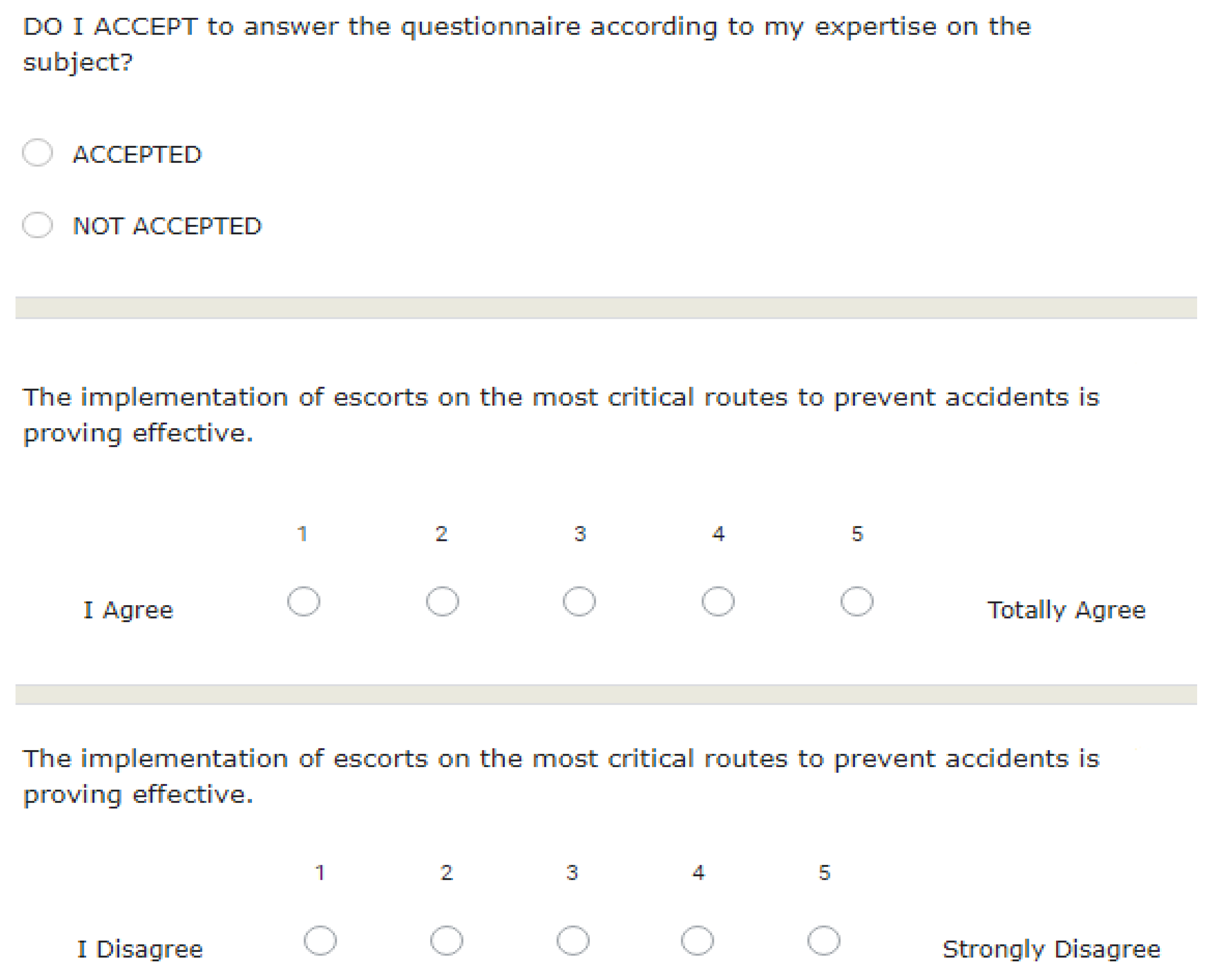Mark rating 4 on the Disagree scale
The height and width of the screenshot is (980, 1213).
pyautogui.click(x=697, y=940)
